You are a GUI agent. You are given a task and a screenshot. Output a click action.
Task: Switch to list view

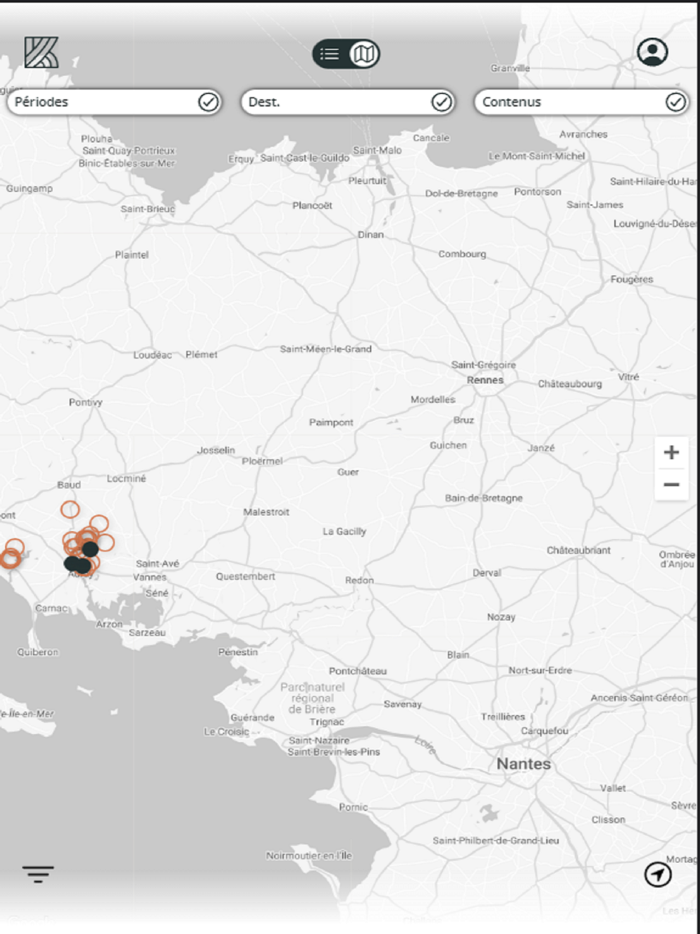[x=329, y=54]
